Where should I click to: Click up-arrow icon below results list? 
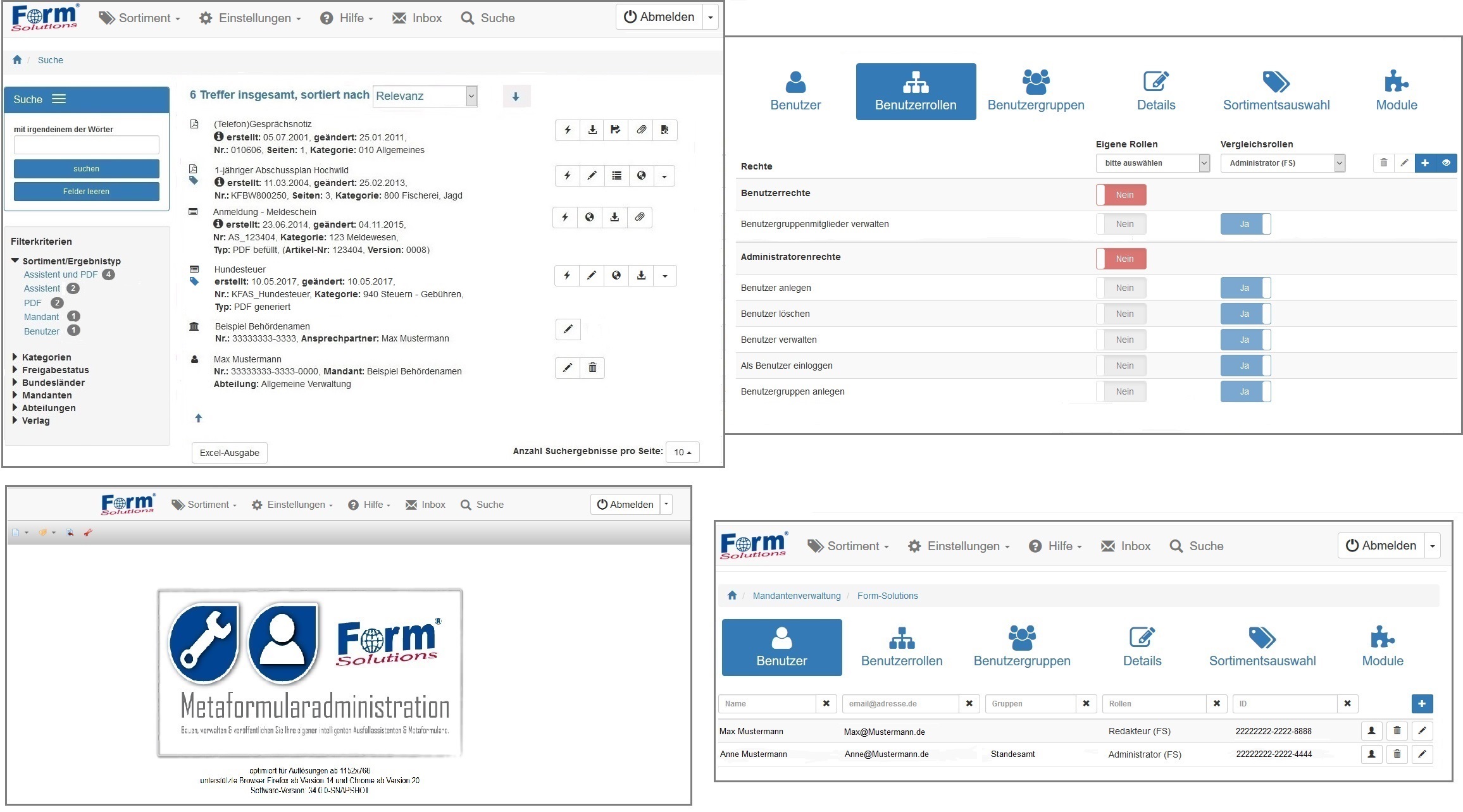pyautogui.click(x=198, y=418)
